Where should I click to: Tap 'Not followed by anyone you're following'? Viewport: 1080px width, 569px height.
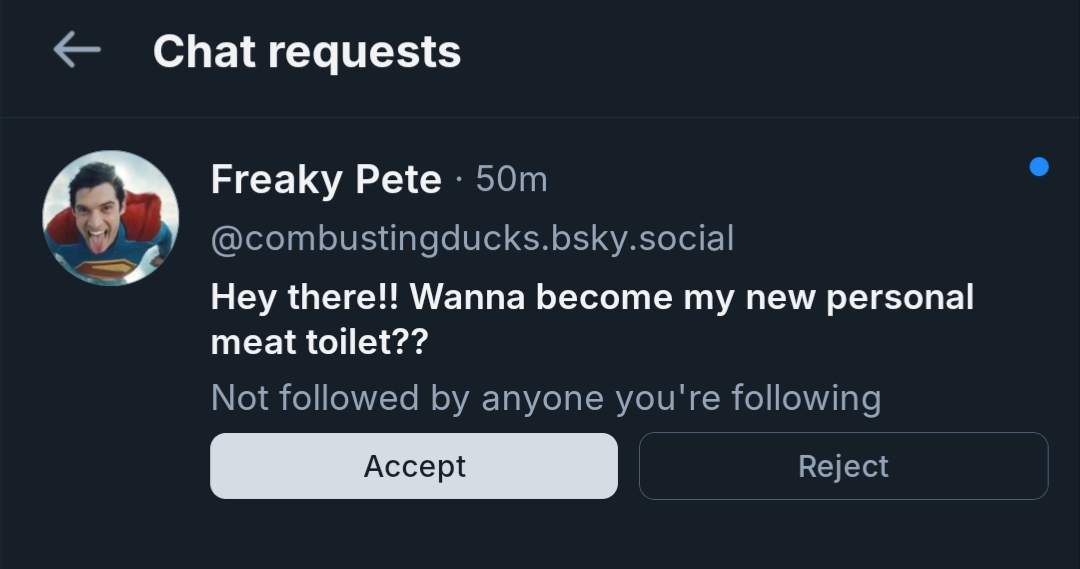(545, 398)
